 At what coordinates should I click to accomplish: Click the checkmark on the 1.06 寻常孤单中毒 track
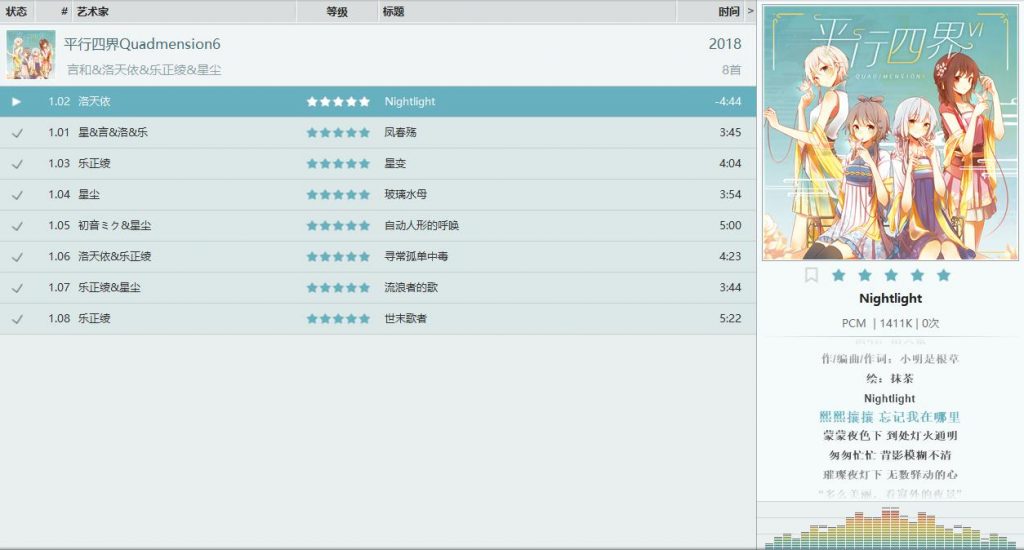pyautogui.click(x=17, y=257)
